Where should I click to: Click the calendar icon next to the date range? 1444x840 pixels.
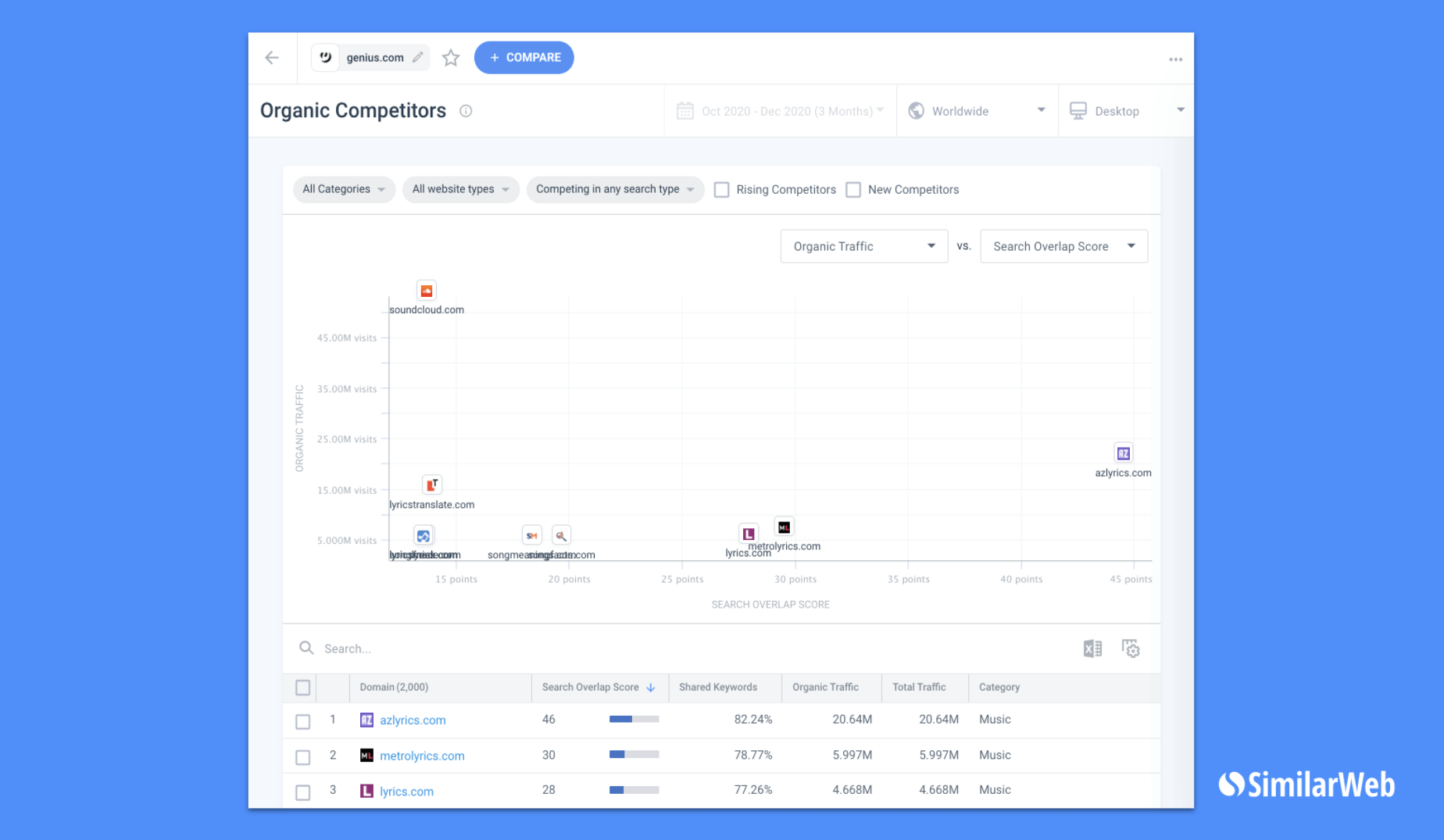[x=684, y=110]
